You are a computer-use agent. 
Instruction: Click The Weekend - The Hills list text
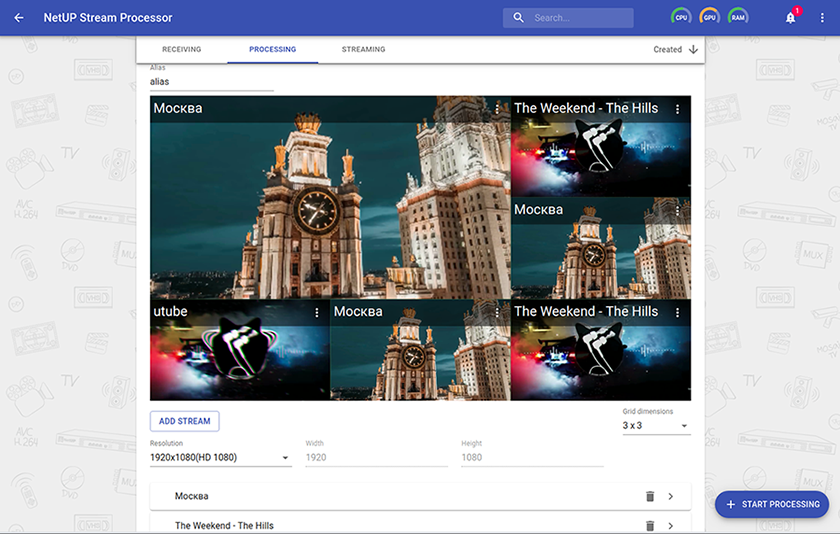(224, 526)
